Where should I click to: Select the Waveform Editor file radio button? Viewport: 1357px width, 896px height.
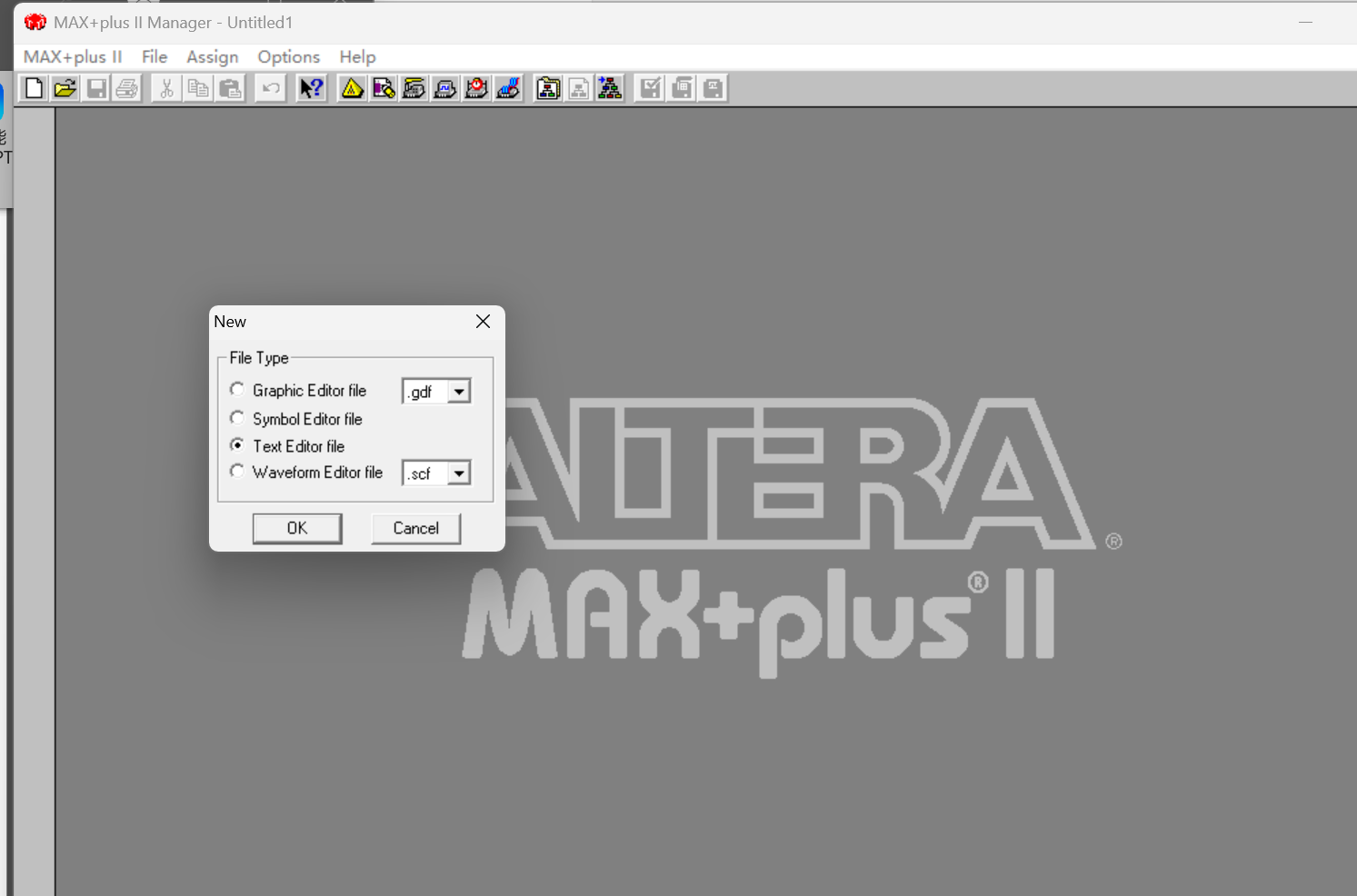point(237,471)
